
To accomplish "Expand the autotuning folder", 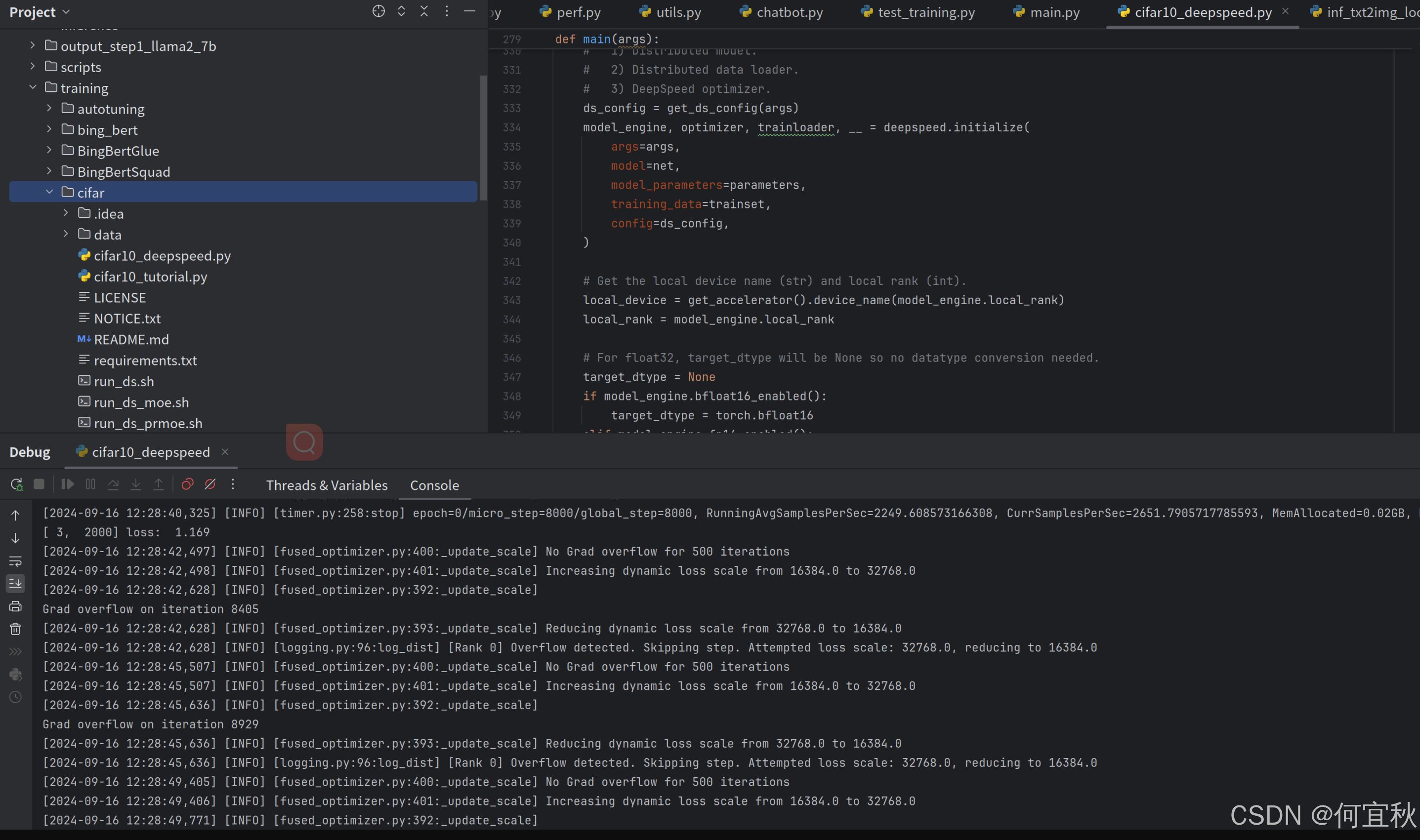I will pyautogui.click(x=49, y=109).
